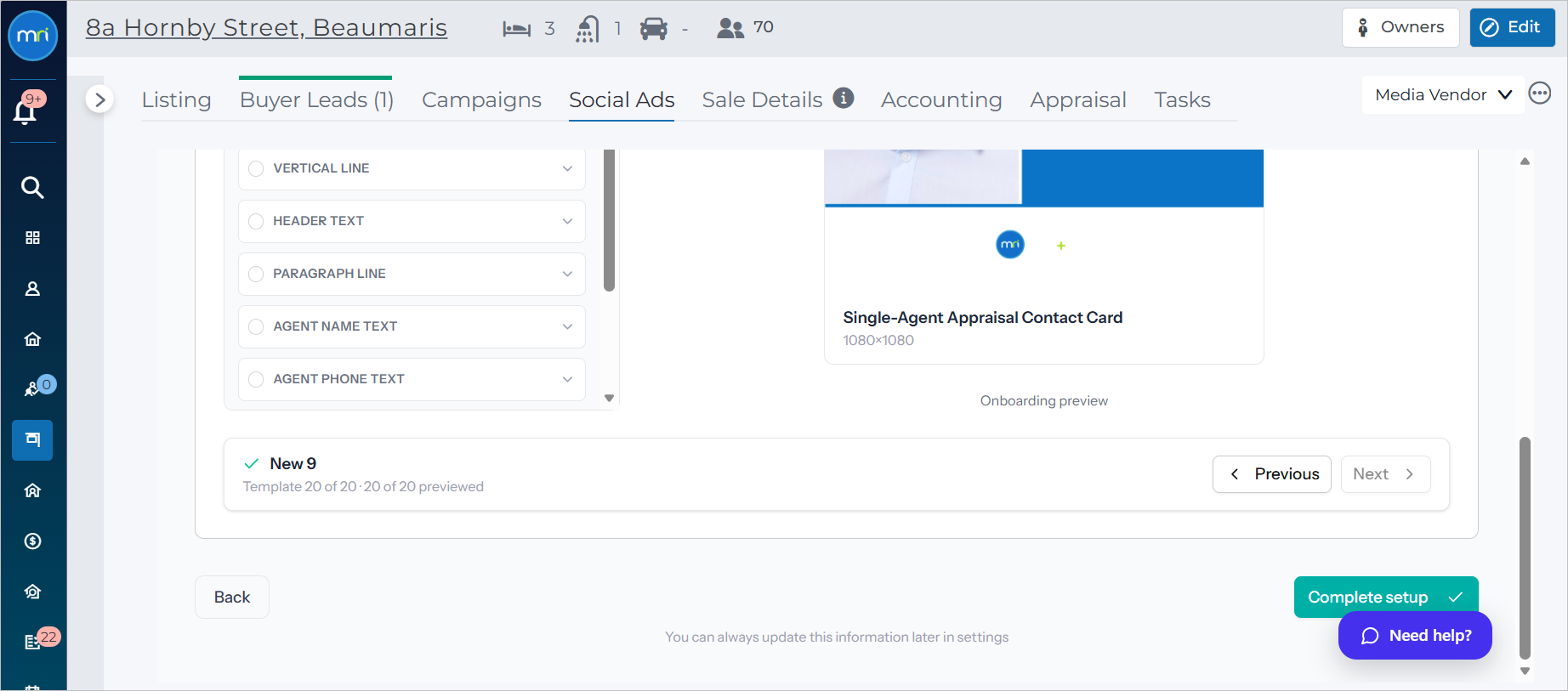Select the VERTICAL LINE radio button
Viewport: 1568px width, 691px height.
click(256, 168)
